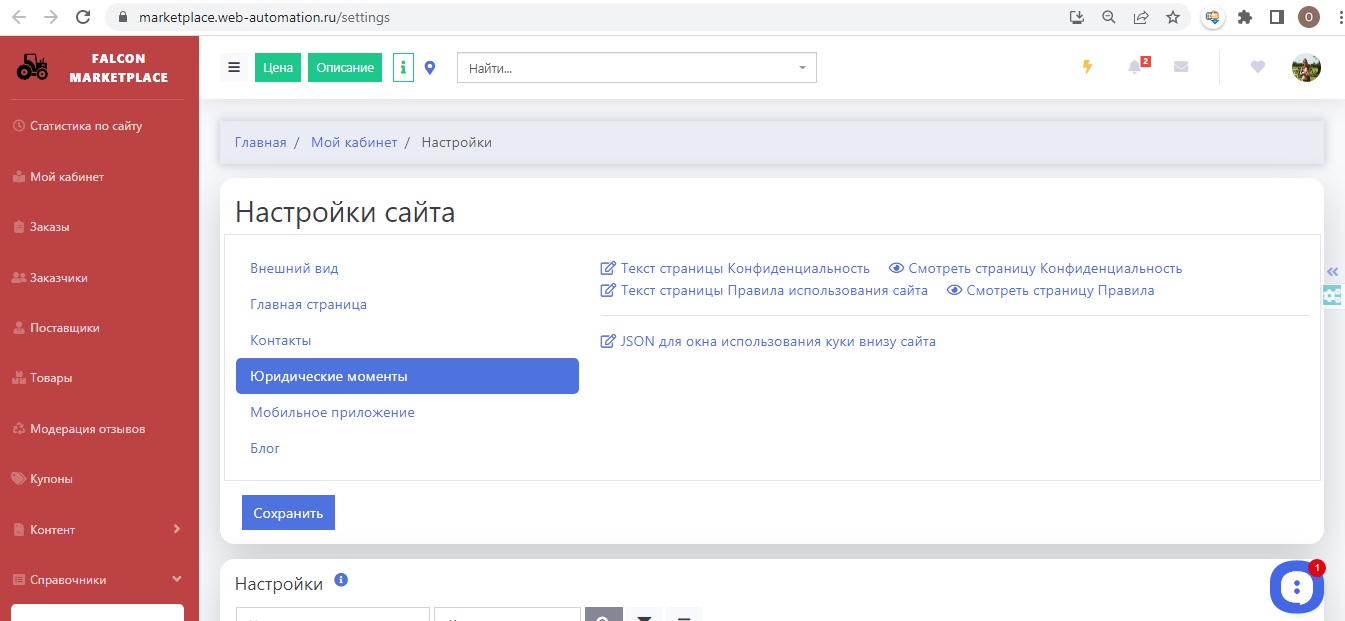
Task: Open the Найти search dropdown
Action: click(x=636, y=68)
